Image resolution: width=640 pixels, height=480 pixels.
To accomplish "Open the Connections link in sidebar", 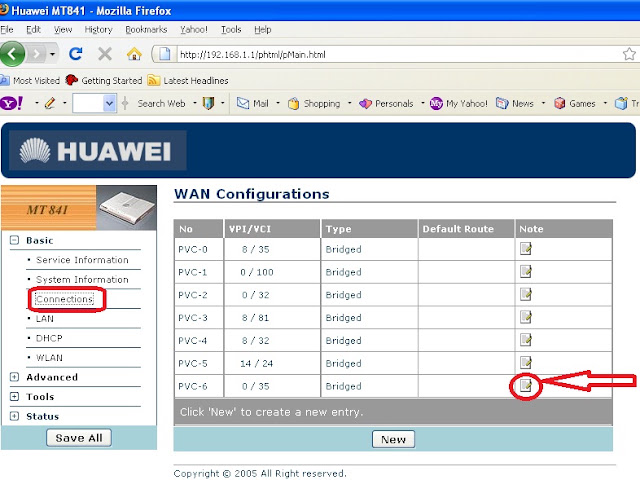I will click(x=64, y=299).
